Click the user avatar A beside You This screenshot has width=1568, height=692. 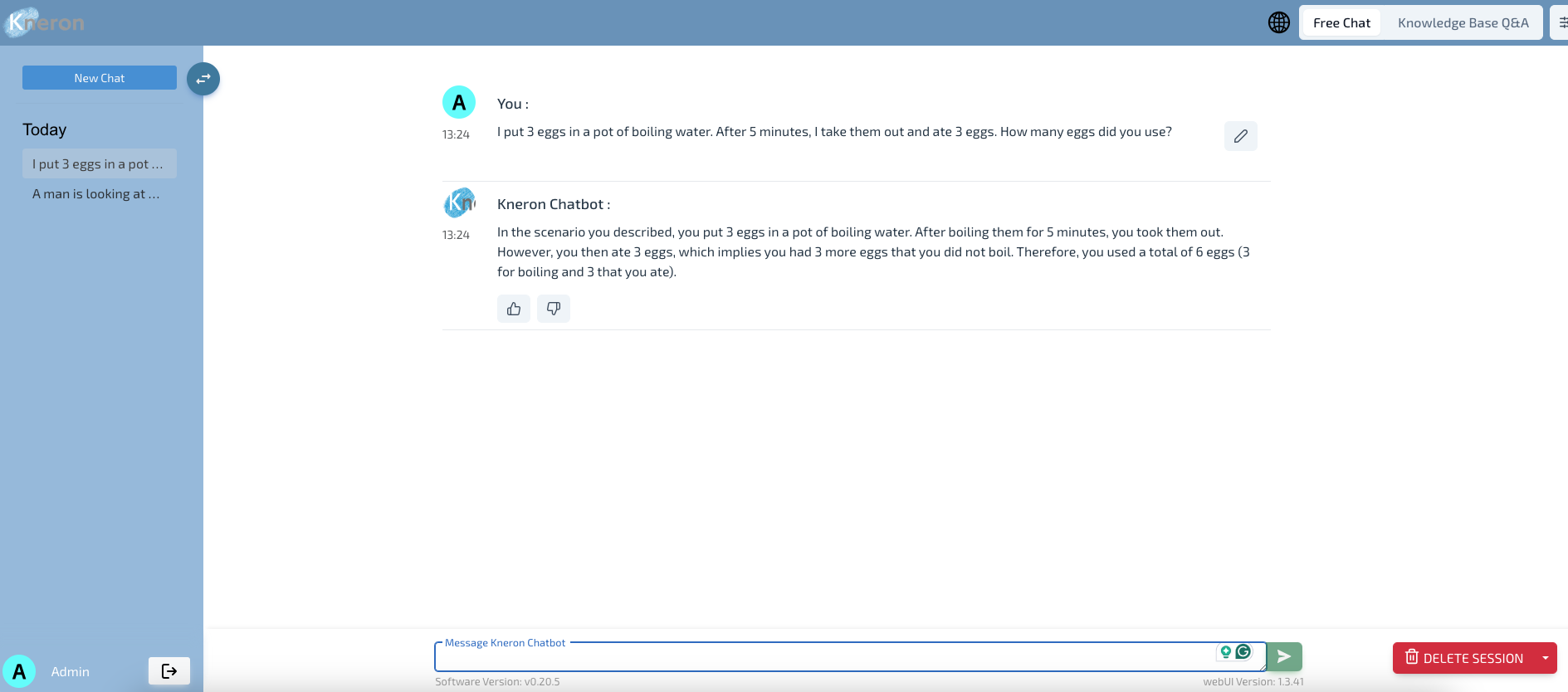(459, 103)
